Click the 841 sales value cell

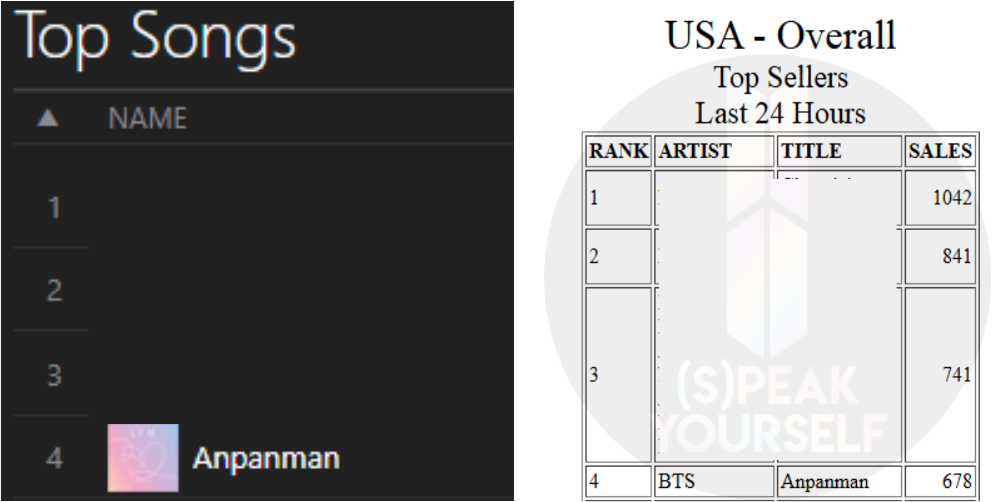coord(955,256)
